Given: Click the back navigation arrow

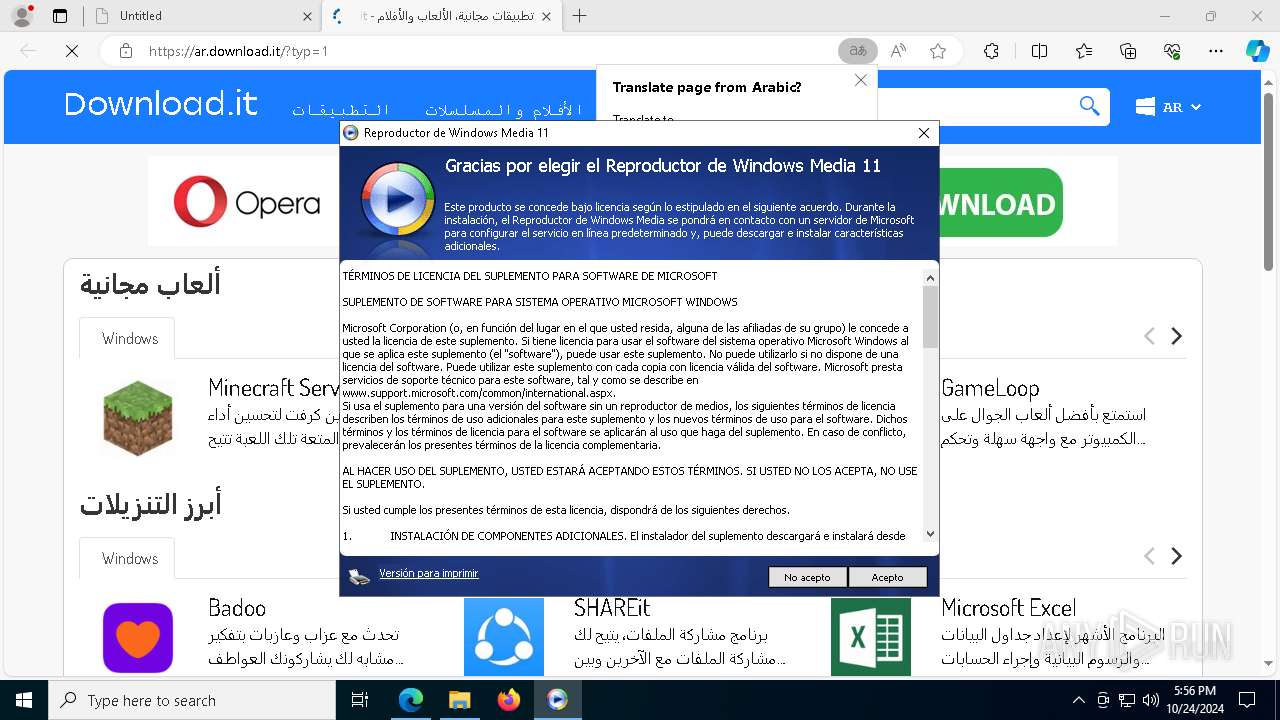Looking at the screenshot, I should pyautogui.click(x=28, y=51).
